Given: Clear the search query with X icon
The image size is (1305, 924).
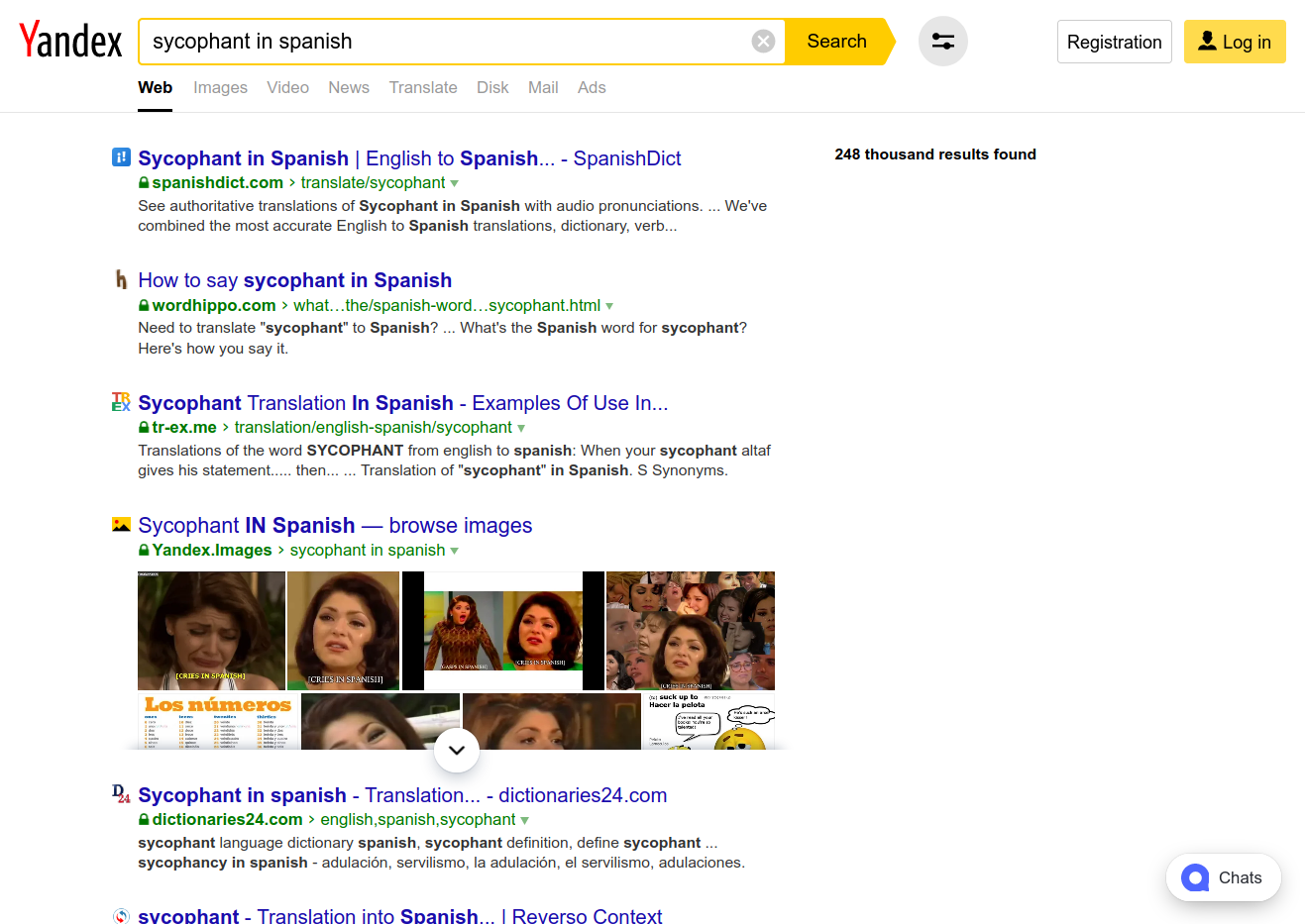Looking at the screenshot, I should pyautogui.click(x=763, y=42).
